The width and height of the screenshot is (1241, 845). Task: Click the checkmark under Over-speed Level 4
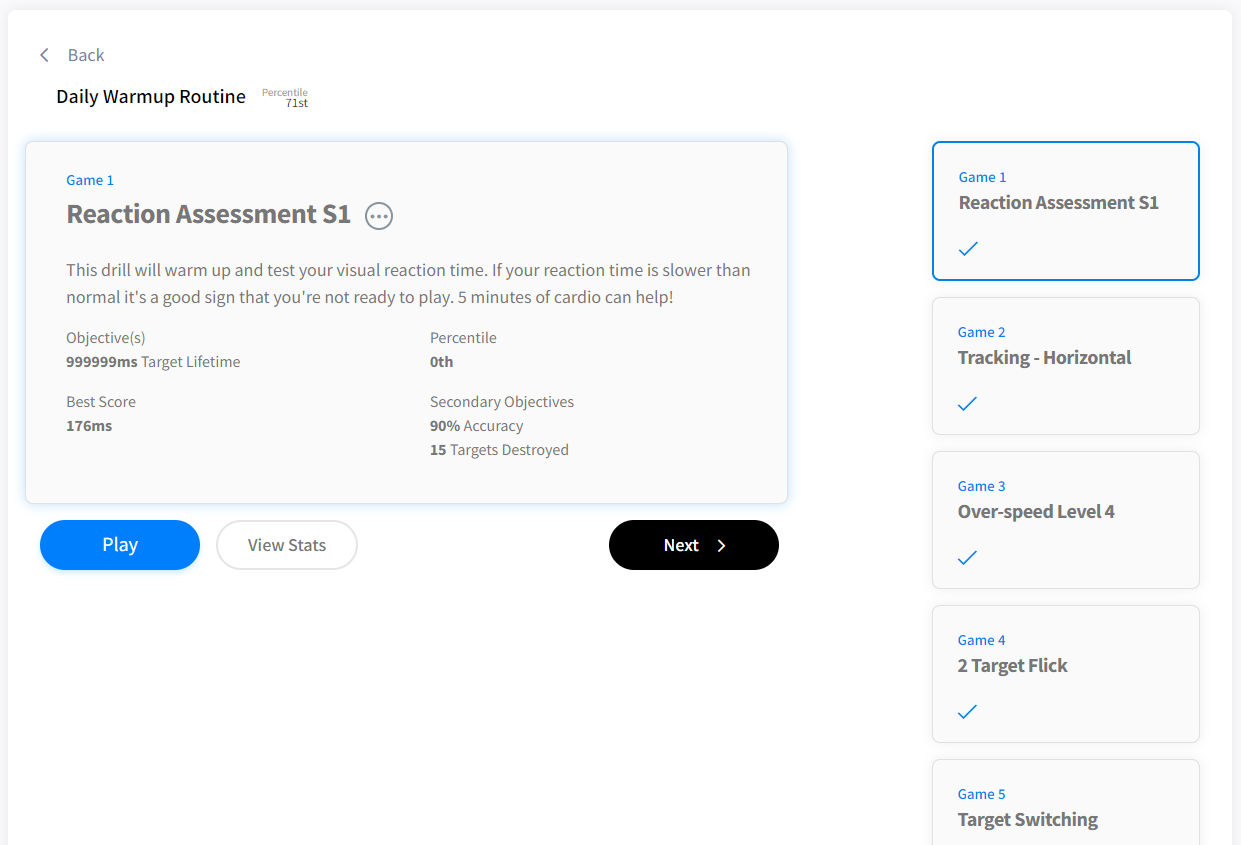tap(967, 558)
